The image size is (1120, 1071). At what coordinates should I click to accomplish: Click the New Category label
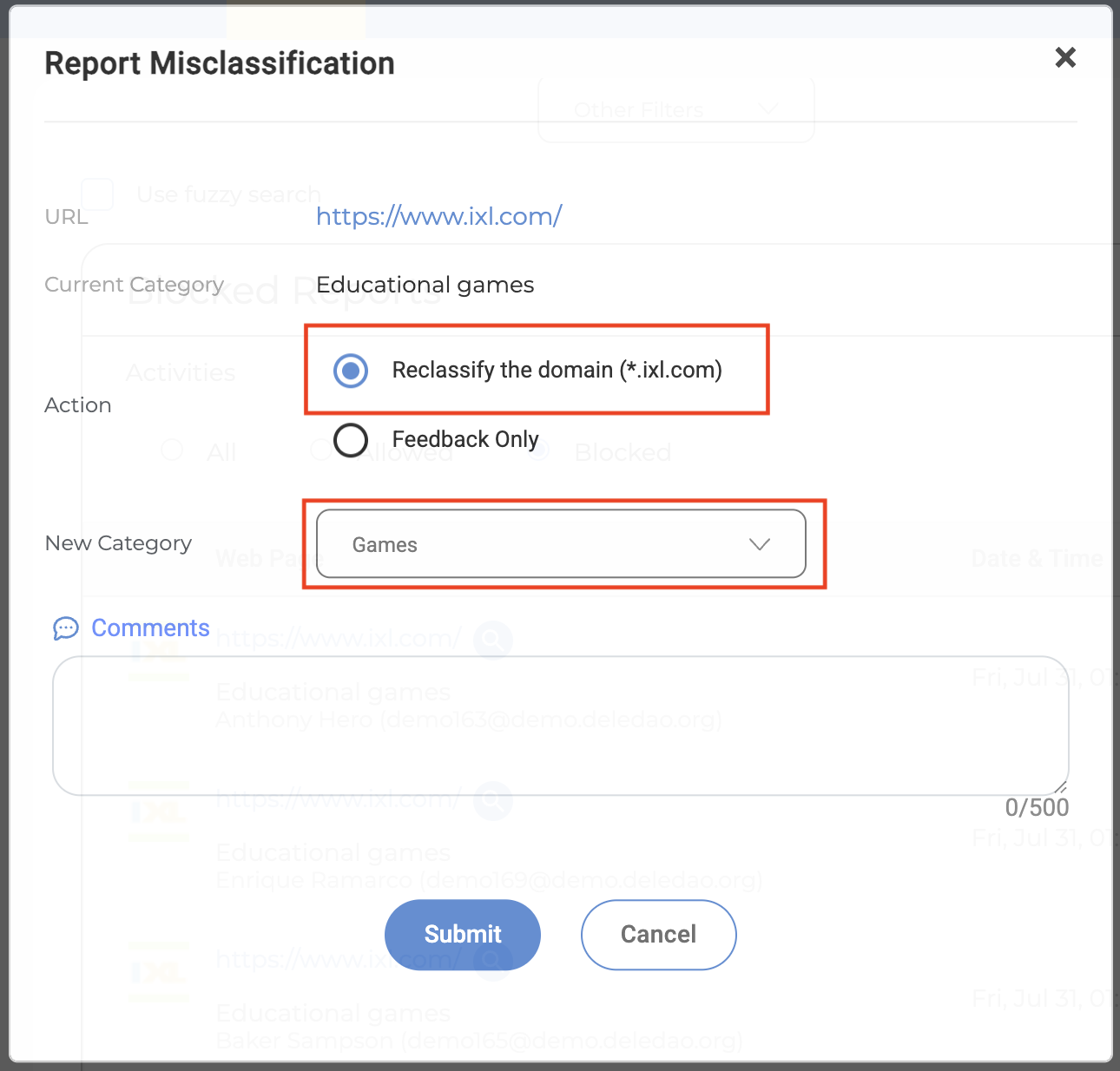[118, 543]
